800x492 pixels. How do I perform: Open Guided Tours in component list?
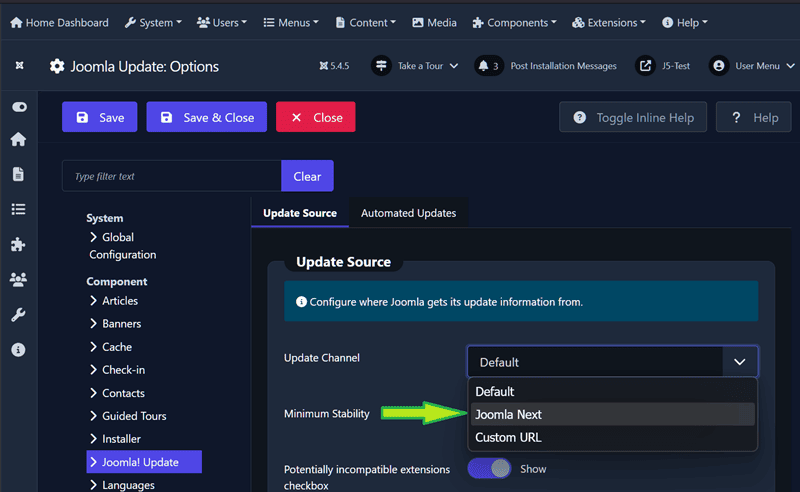134,416
